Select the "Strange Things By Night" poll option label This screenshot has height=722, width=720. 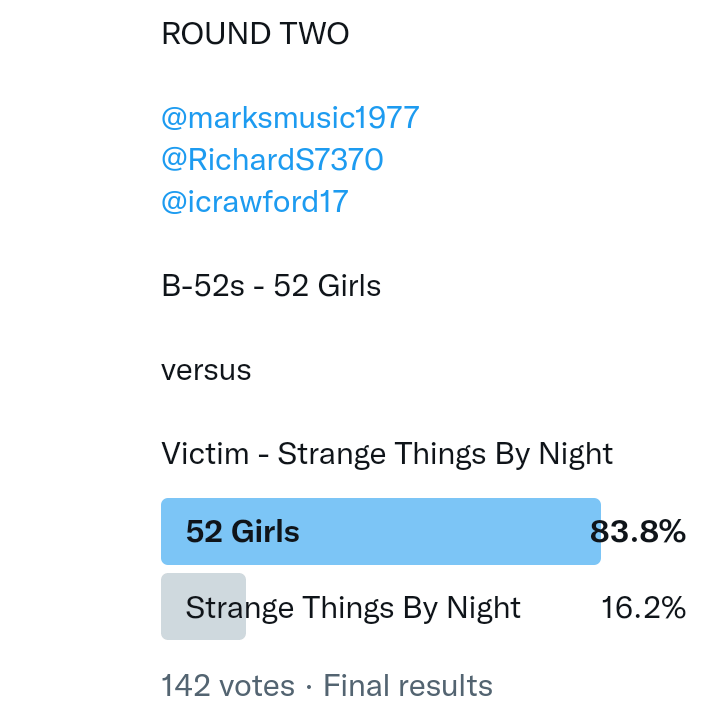pyautogui.click(x=353, y=607)
